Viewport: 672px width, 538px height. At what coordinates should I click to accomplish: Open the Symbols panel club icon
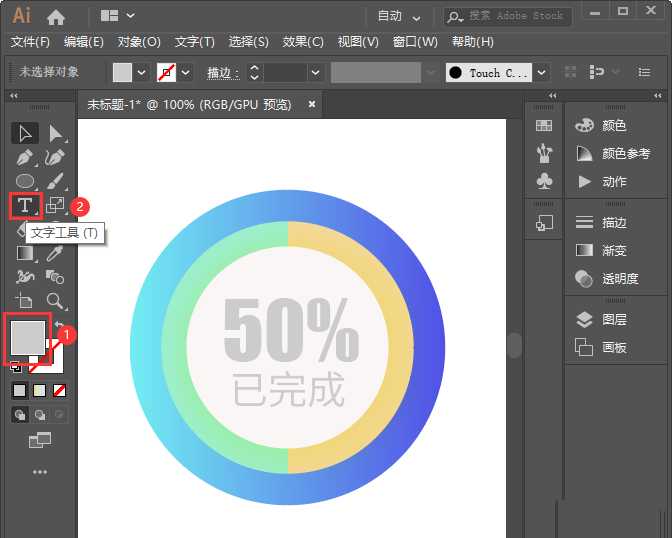click(x=544, y=181)
